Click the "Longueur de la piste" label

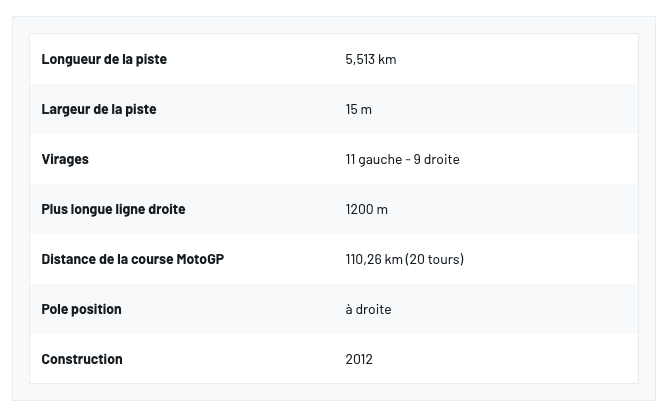pyautogui.click(x=104, y=59)
